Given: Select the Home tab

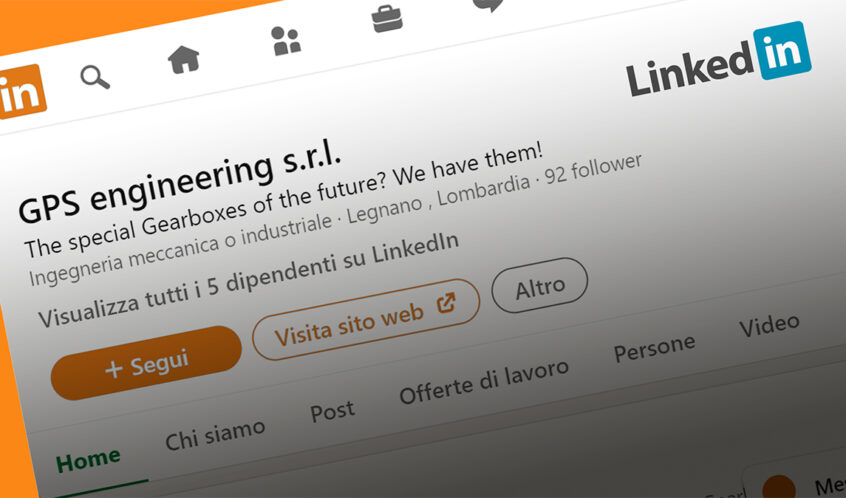Looking at the screenshot, I should coord(88,461).
